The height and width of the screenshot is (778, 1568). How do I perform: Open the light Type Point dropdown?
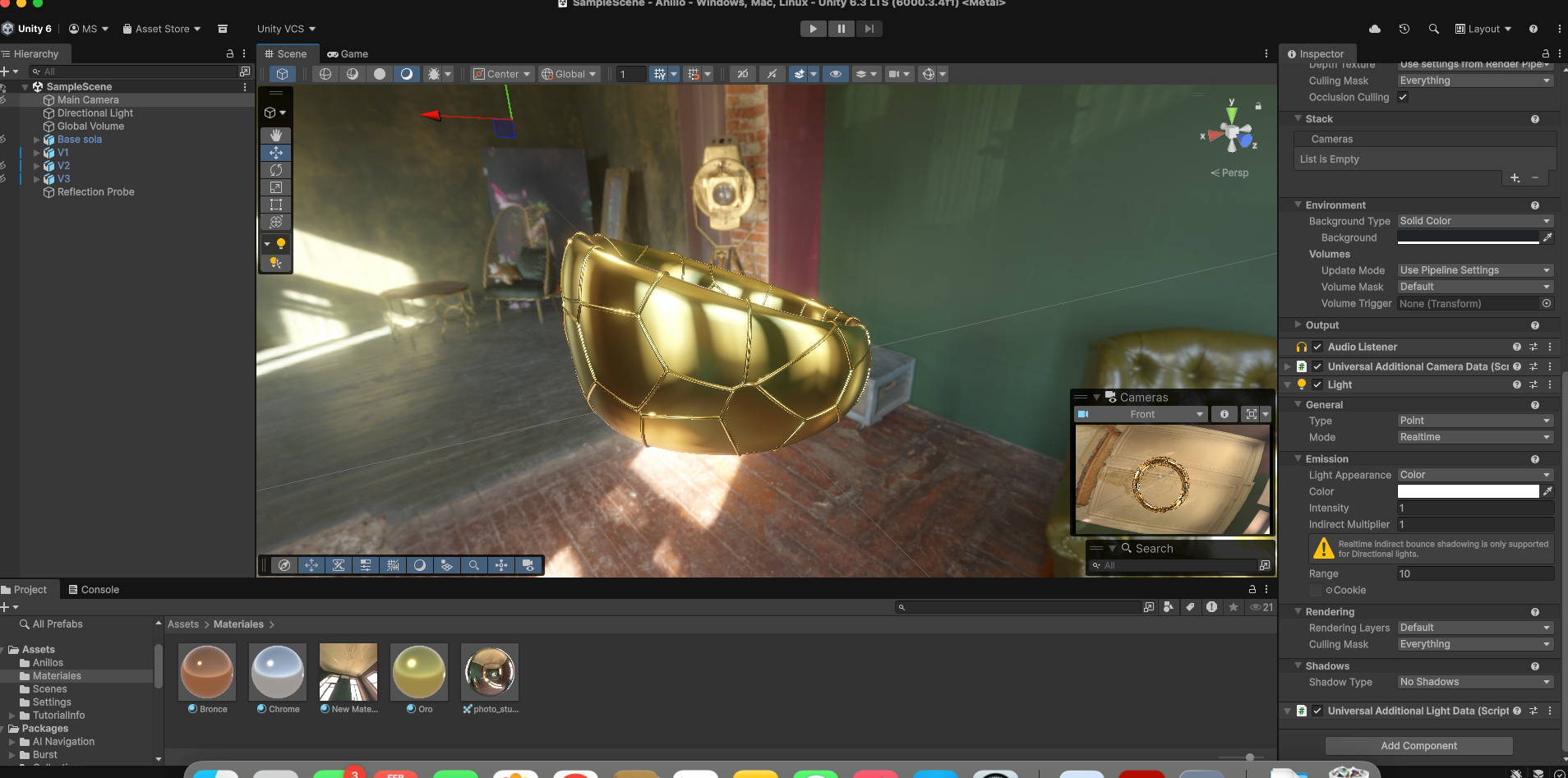[x=1475, y=421]
